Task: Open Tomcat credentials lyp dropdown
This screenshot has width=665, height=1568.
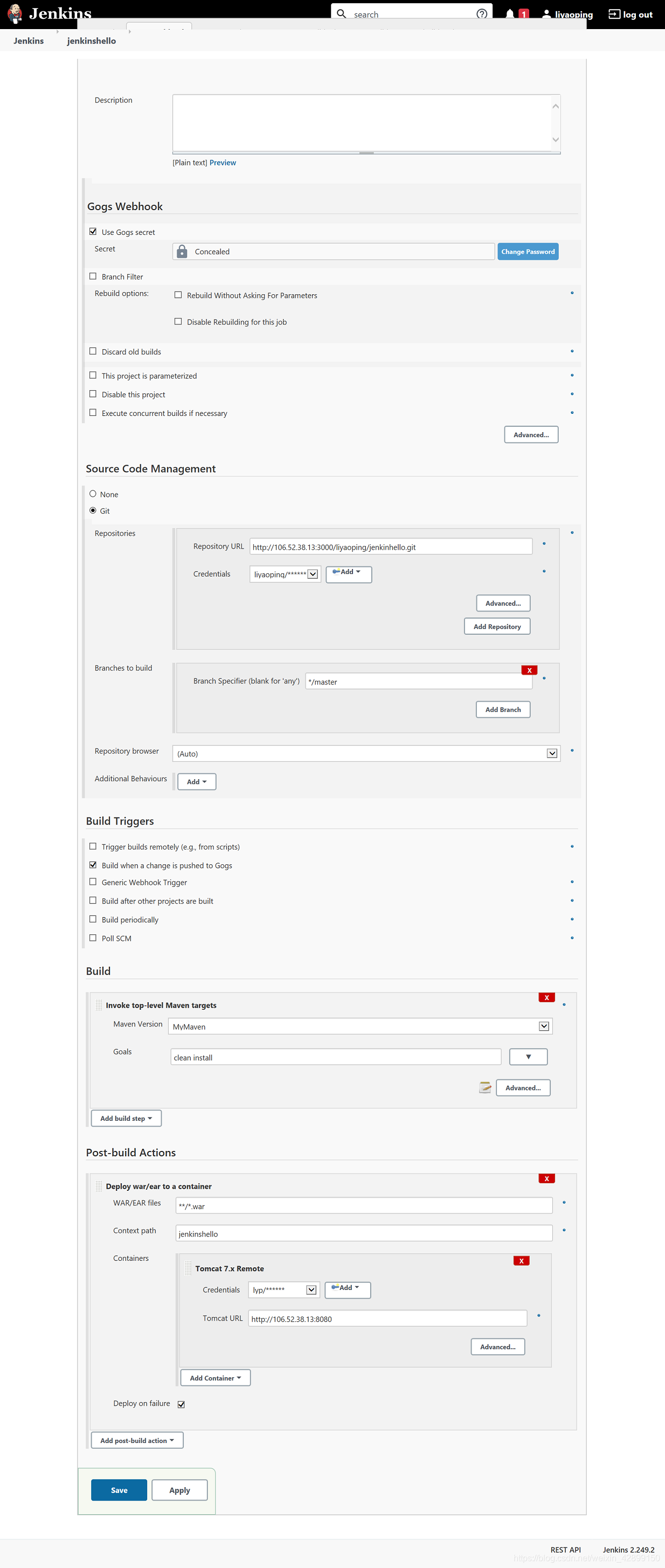Action: click(x=284, y=1290)
